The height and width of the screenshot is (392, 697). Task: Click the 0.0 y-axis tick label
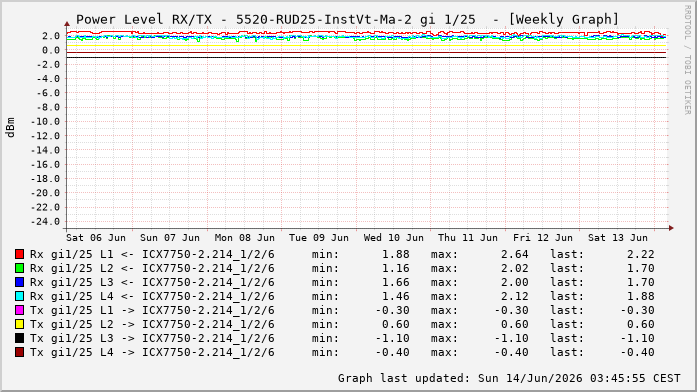(51, 50)
